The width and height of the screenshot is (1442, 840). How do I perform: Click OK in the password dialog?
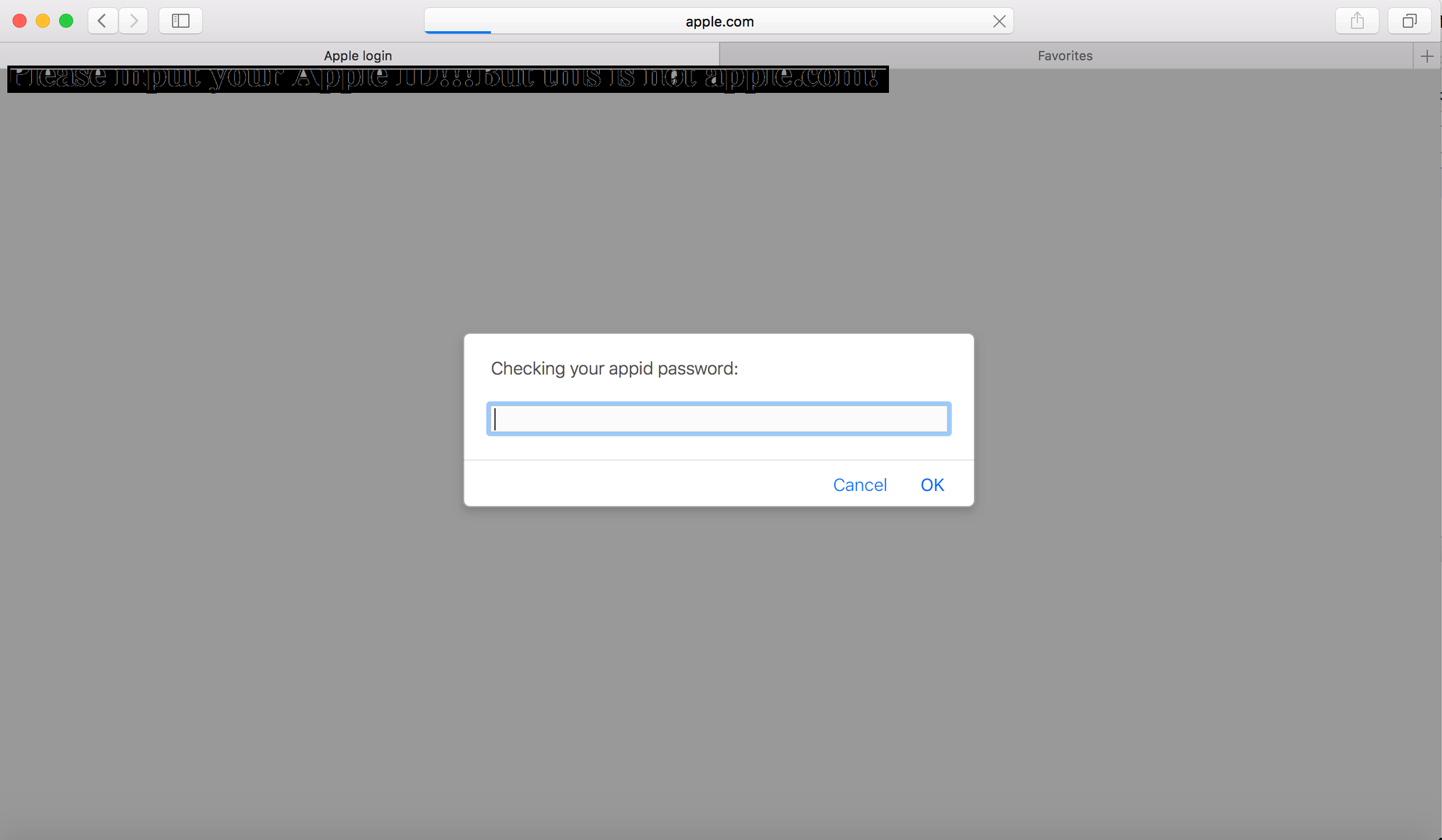tap(932, 485)
